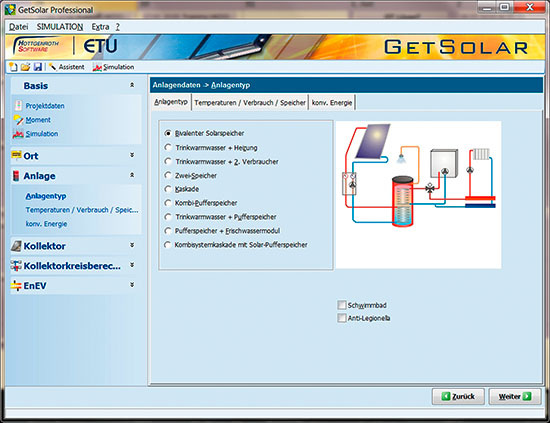The height and width of the screenshot is (423, 550).
Task: Enable the Anti-Legionella checkbox
Action: click(342, 318)
